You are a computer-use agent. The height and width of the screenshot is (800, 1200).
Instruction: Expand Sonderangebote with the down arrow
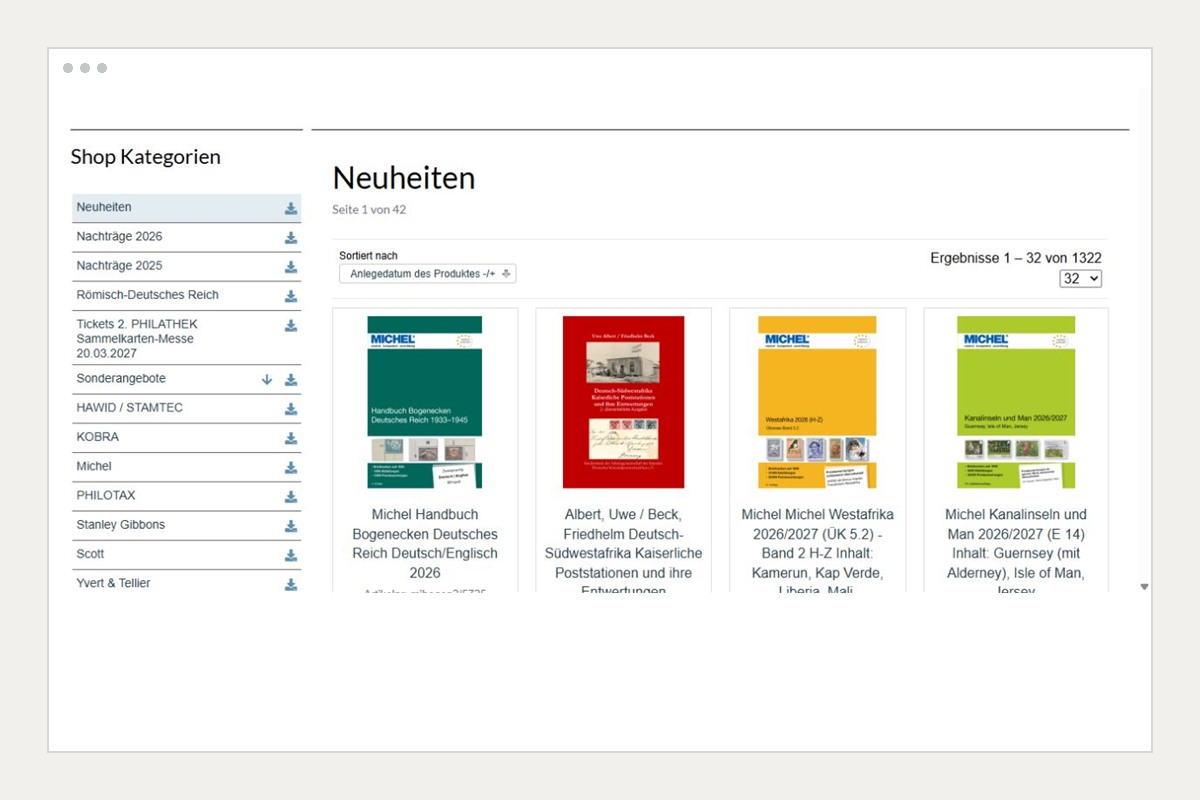267,379
